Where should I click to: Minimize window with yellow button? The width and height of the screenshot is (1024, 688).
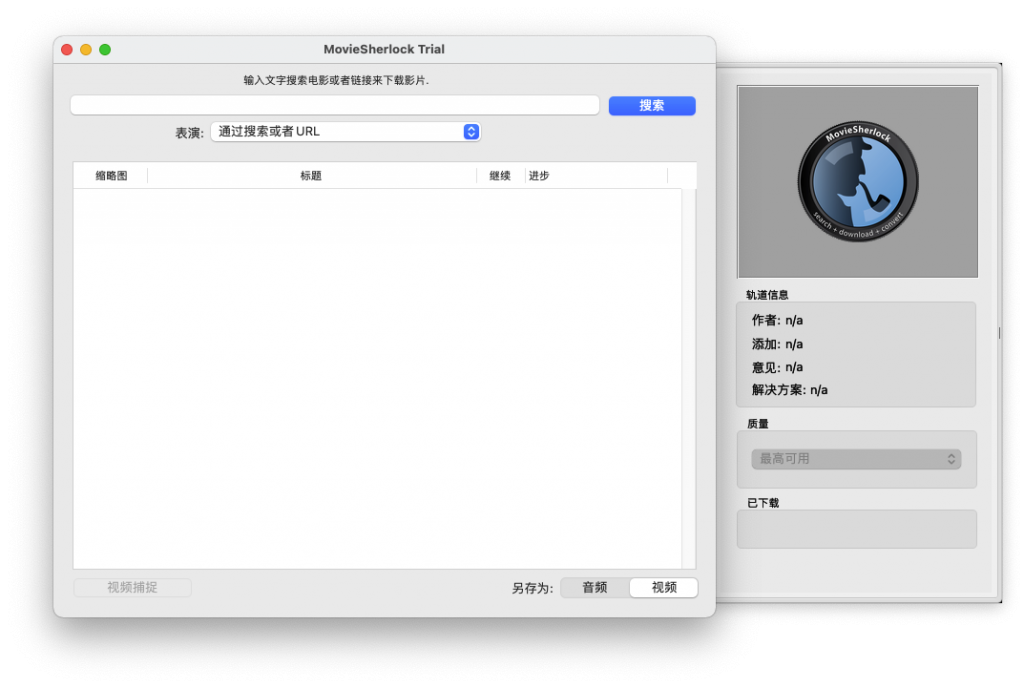tap(86, 50)
